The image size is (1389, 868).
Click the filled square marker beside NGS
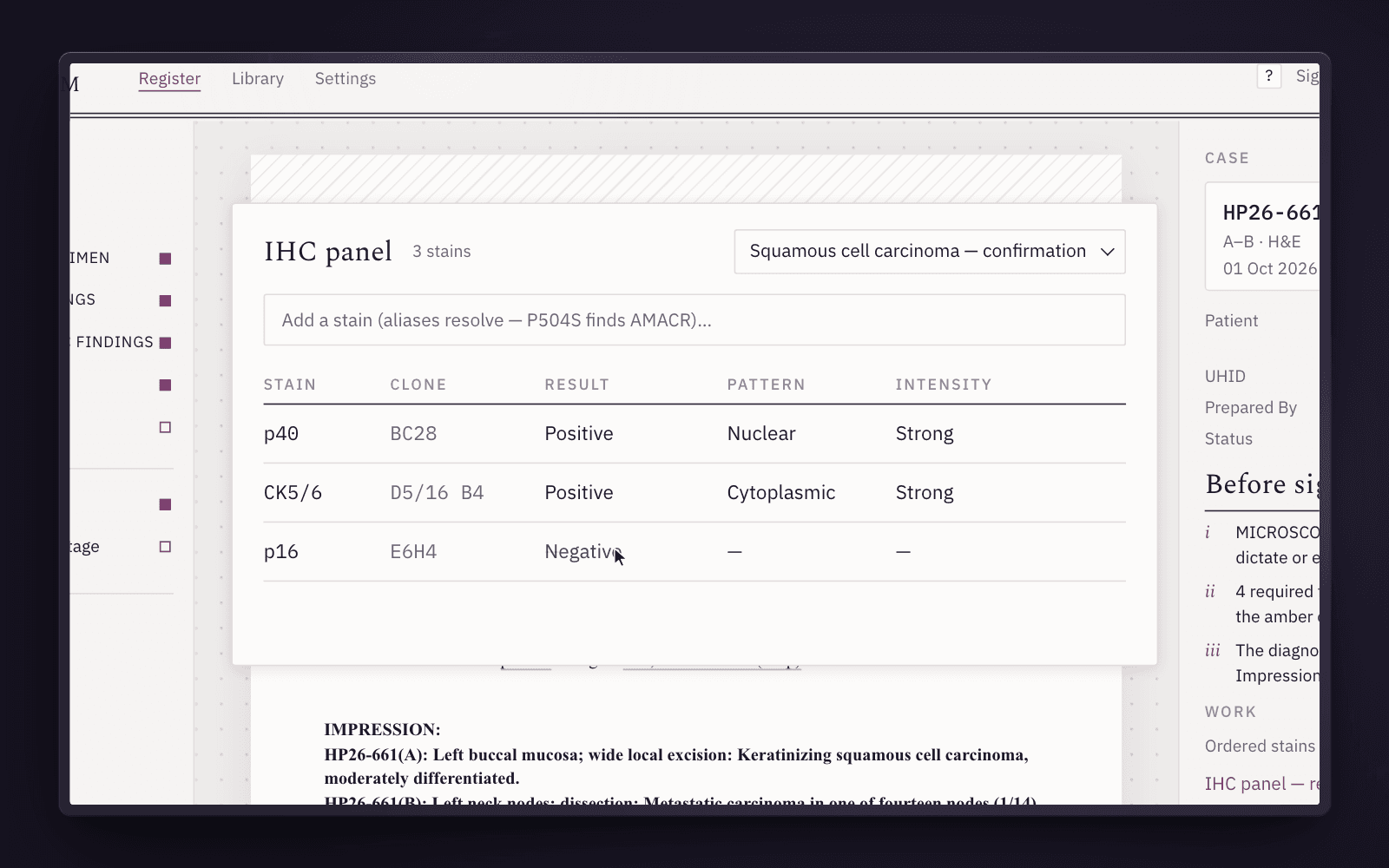(x=165, y=300)
